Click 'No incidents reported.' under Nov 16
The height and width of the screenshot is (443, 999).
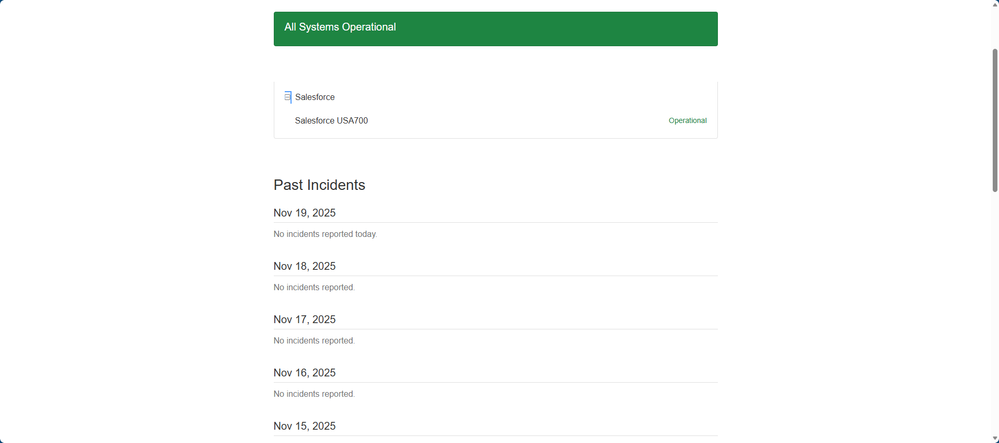[314, 394]
